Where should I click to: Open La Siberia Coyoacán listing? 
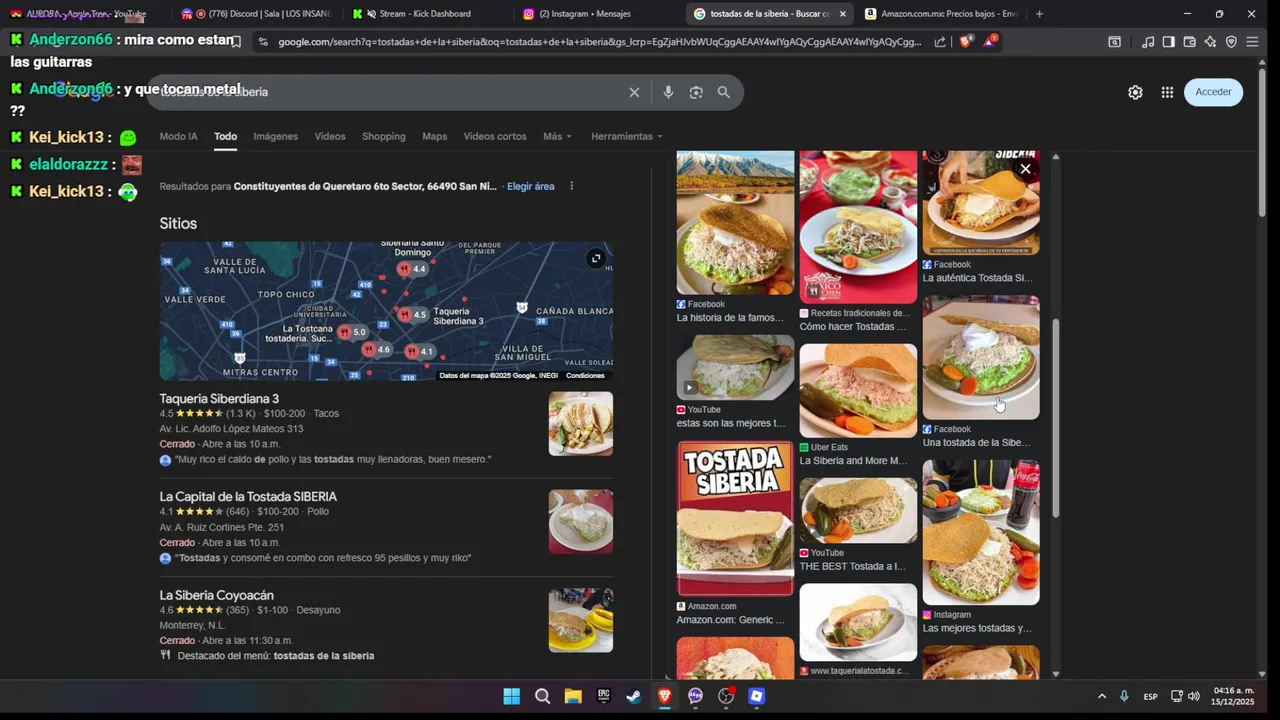[x=216, y=595]
